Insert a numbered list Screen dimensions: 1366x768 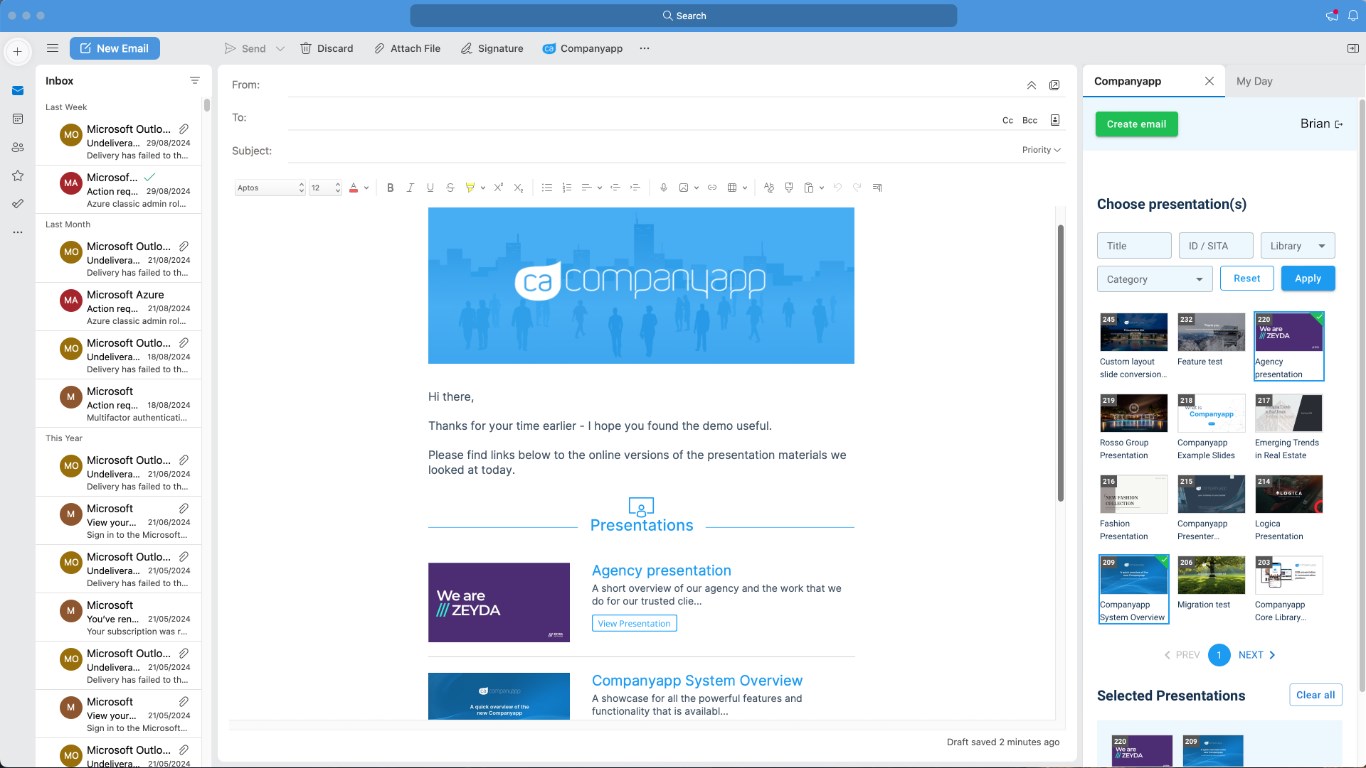pos(567,188)
